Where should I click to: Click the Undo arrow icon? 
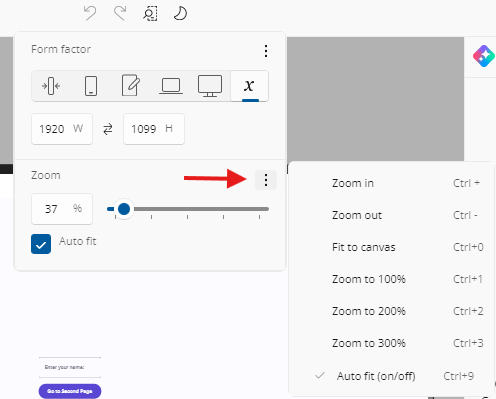(90, 14)
